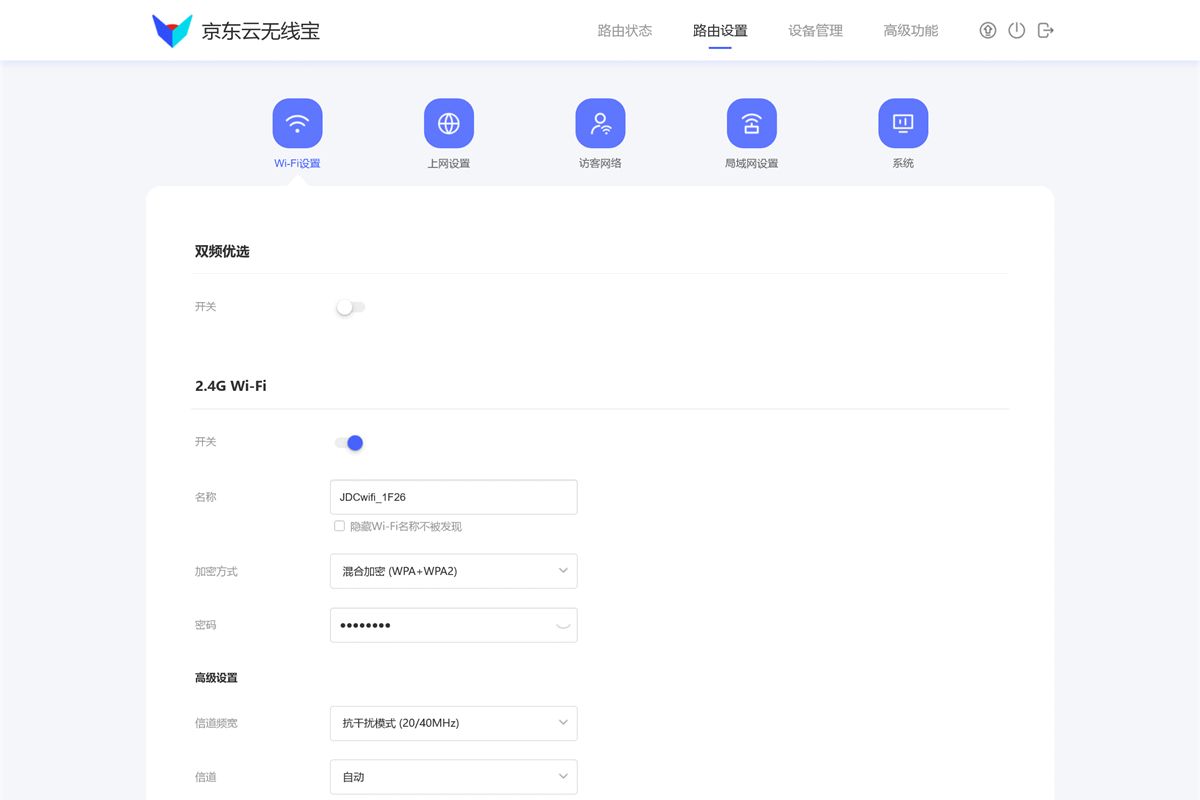1200x800 pixels.
Task: Select the 局域网设置 LAN icon
Action: pyautogui.click(x=752, y=122)
